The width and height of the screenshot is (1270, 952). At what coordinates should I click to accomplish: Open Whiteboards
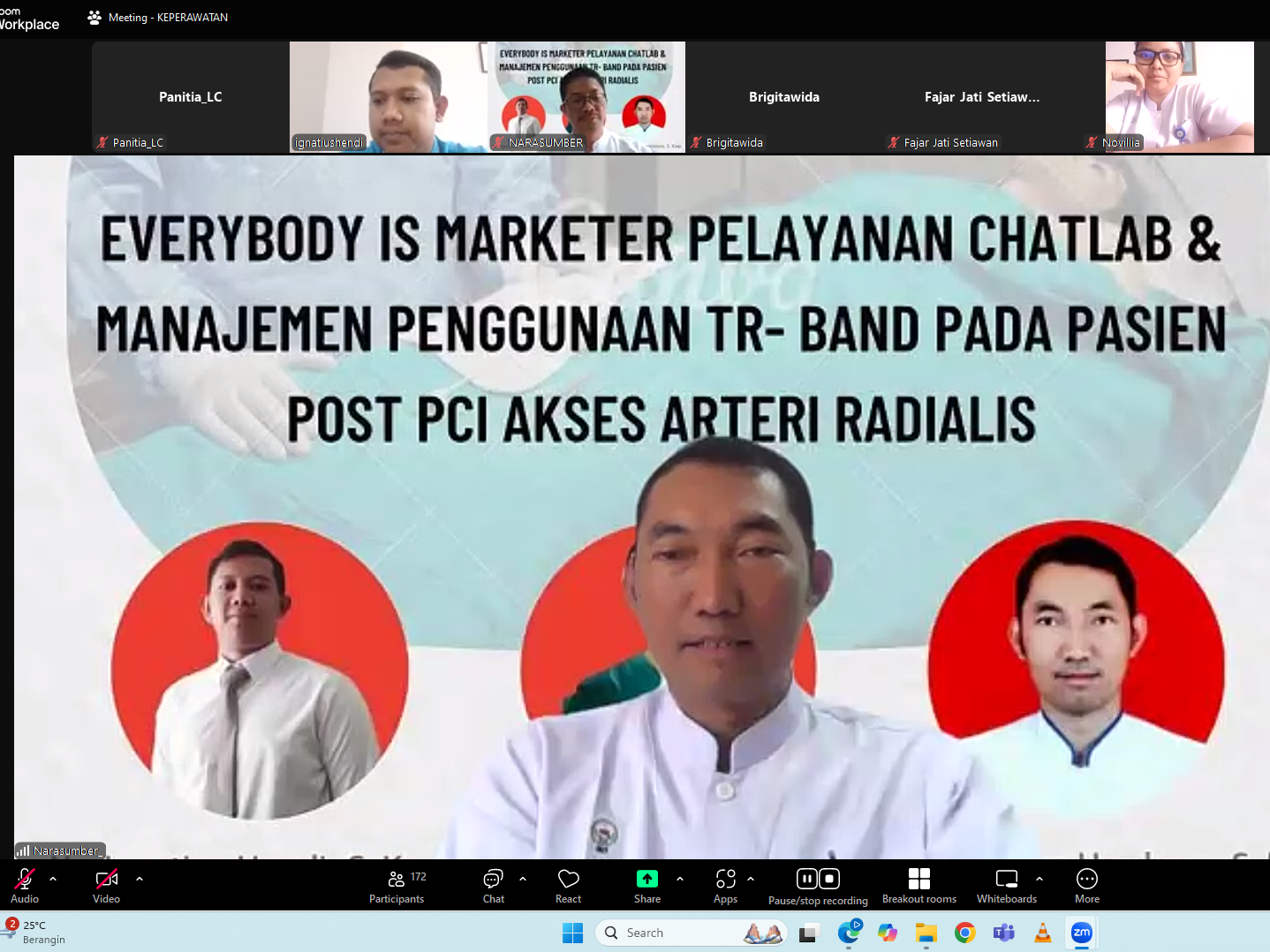click(x=1006, y=886)
